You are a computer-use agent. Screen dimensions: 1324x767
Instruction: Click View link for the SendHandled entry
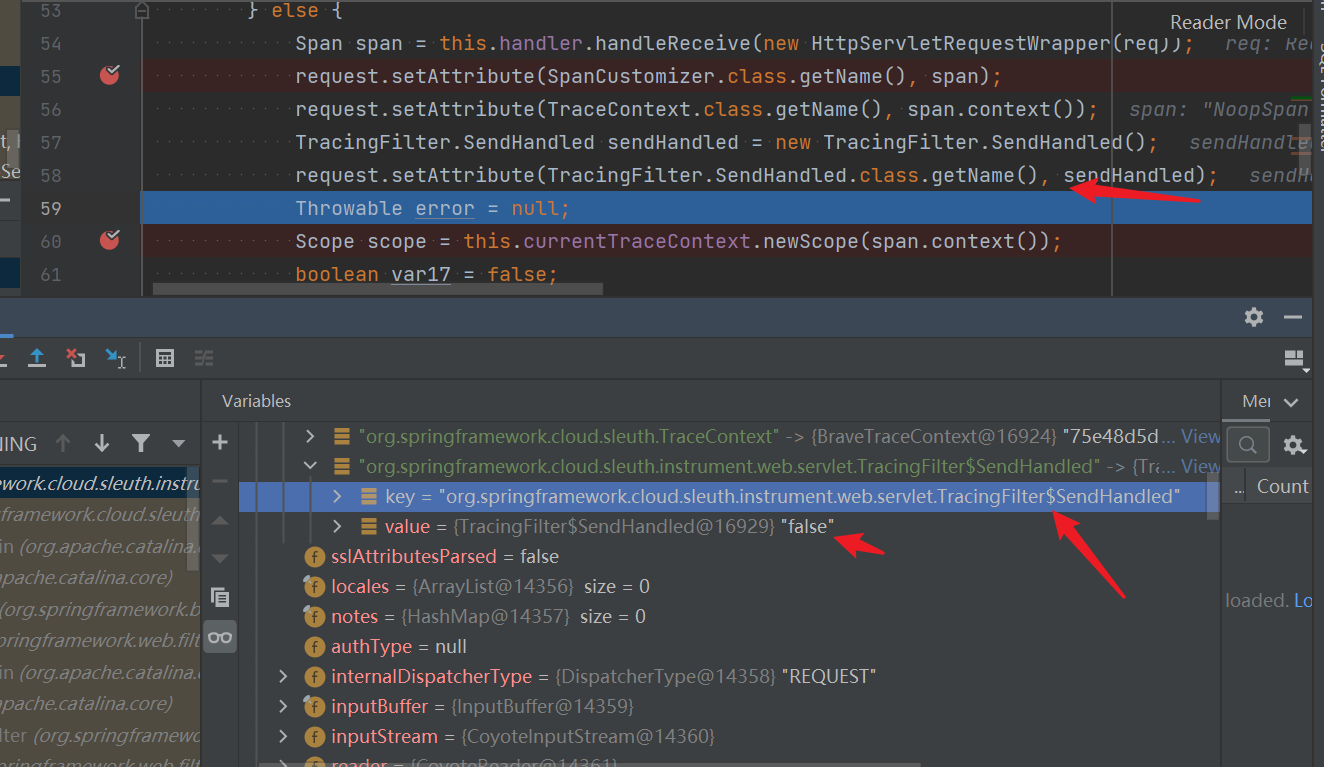click(1200, 466)
